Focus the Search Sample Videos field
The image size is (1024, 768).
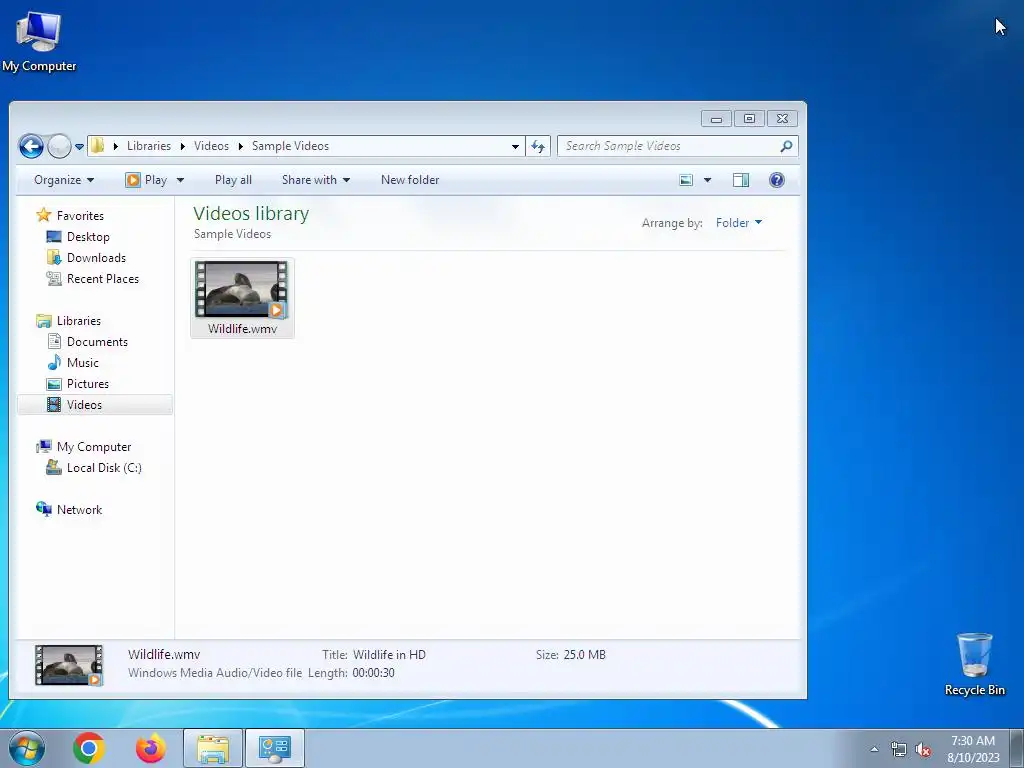[678, 146]
